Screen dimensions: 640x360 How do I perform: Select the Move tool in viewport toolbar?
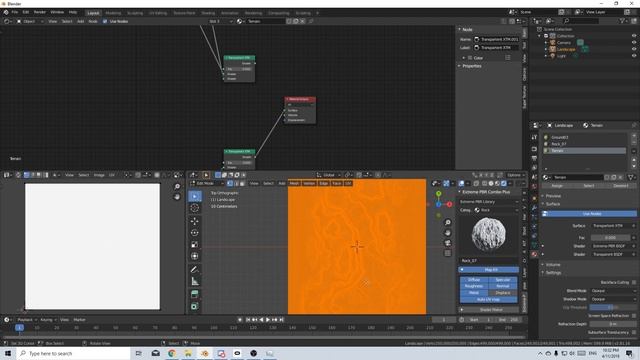tap(195, 221)
